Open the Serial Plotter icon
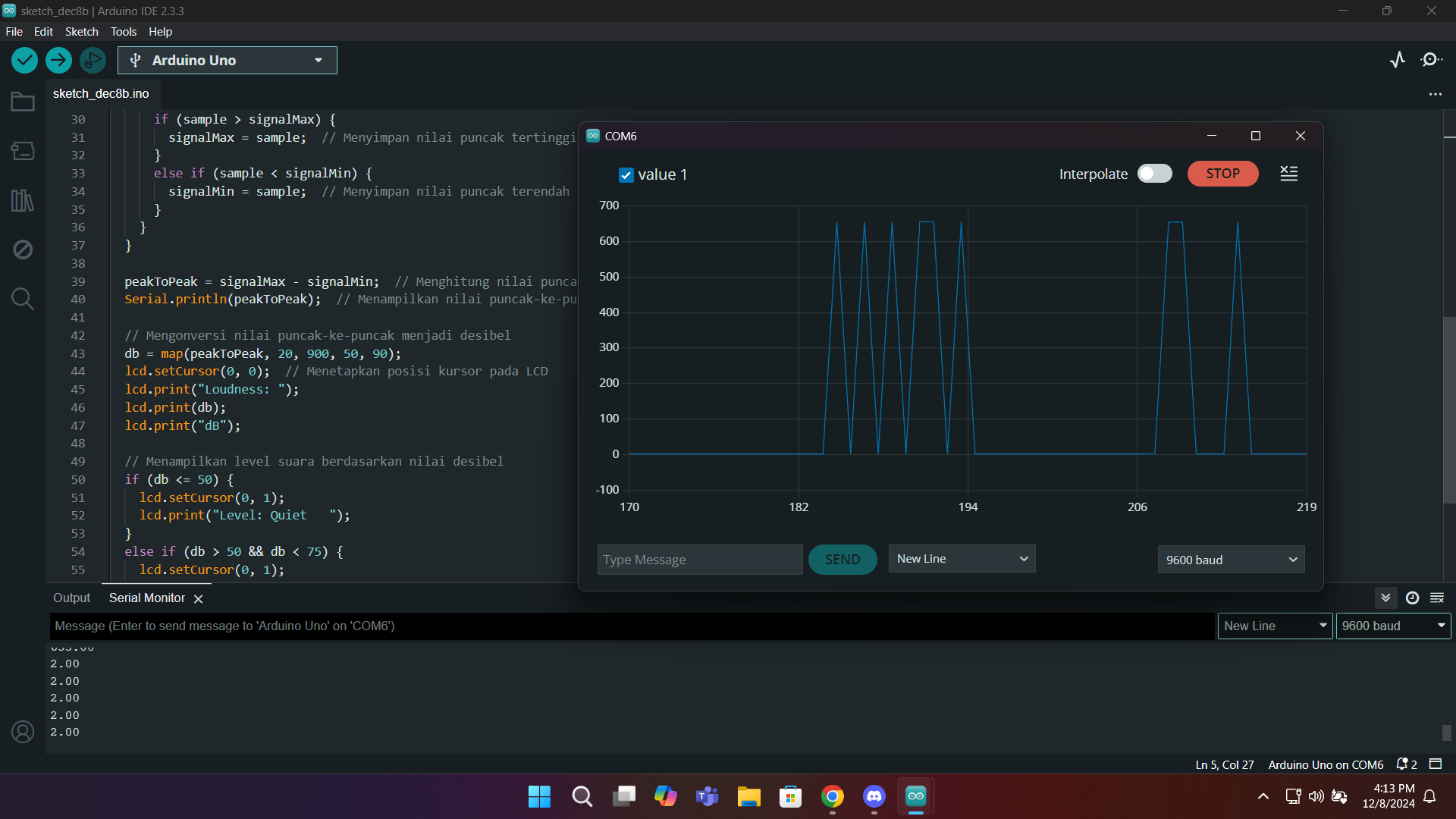The width and height of the screenshot is (1456, 819). (1398, 60)
